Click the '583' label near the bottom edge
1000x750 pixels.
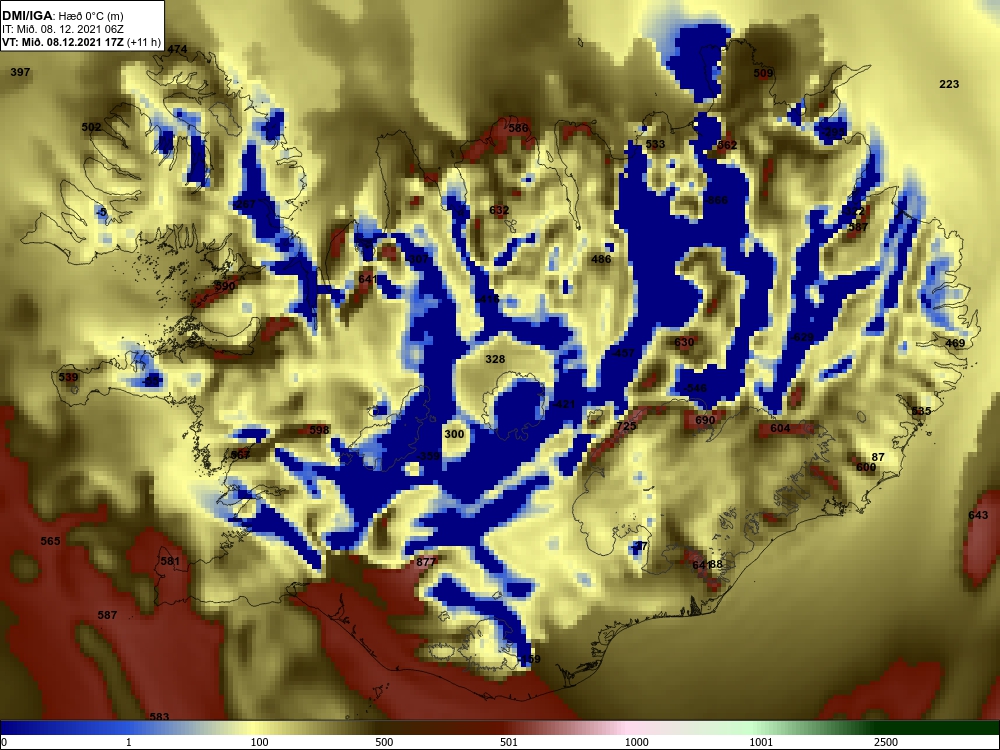pyautogui.click(x=159, y=717)
